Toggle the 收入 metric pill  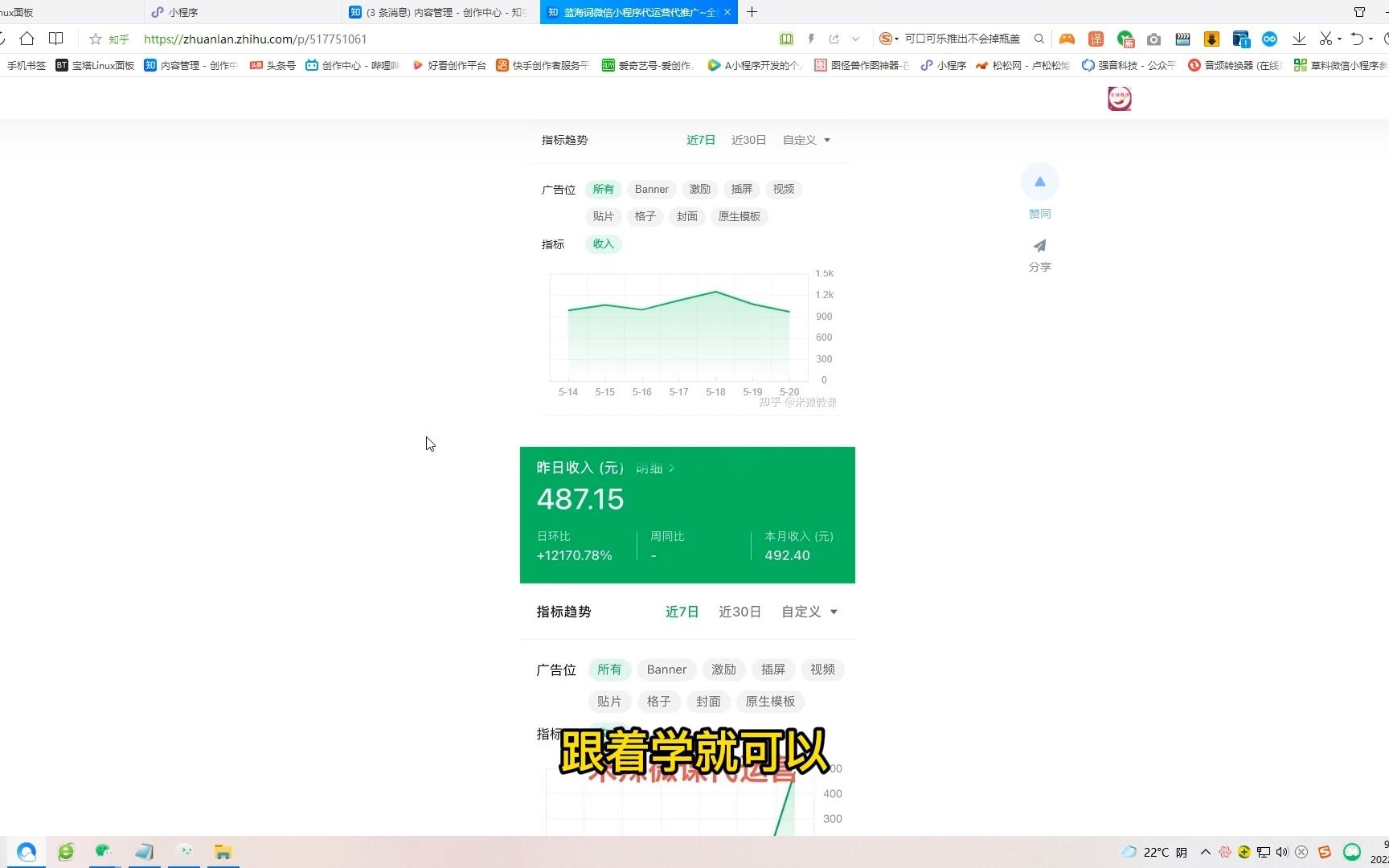pos(603,244)
